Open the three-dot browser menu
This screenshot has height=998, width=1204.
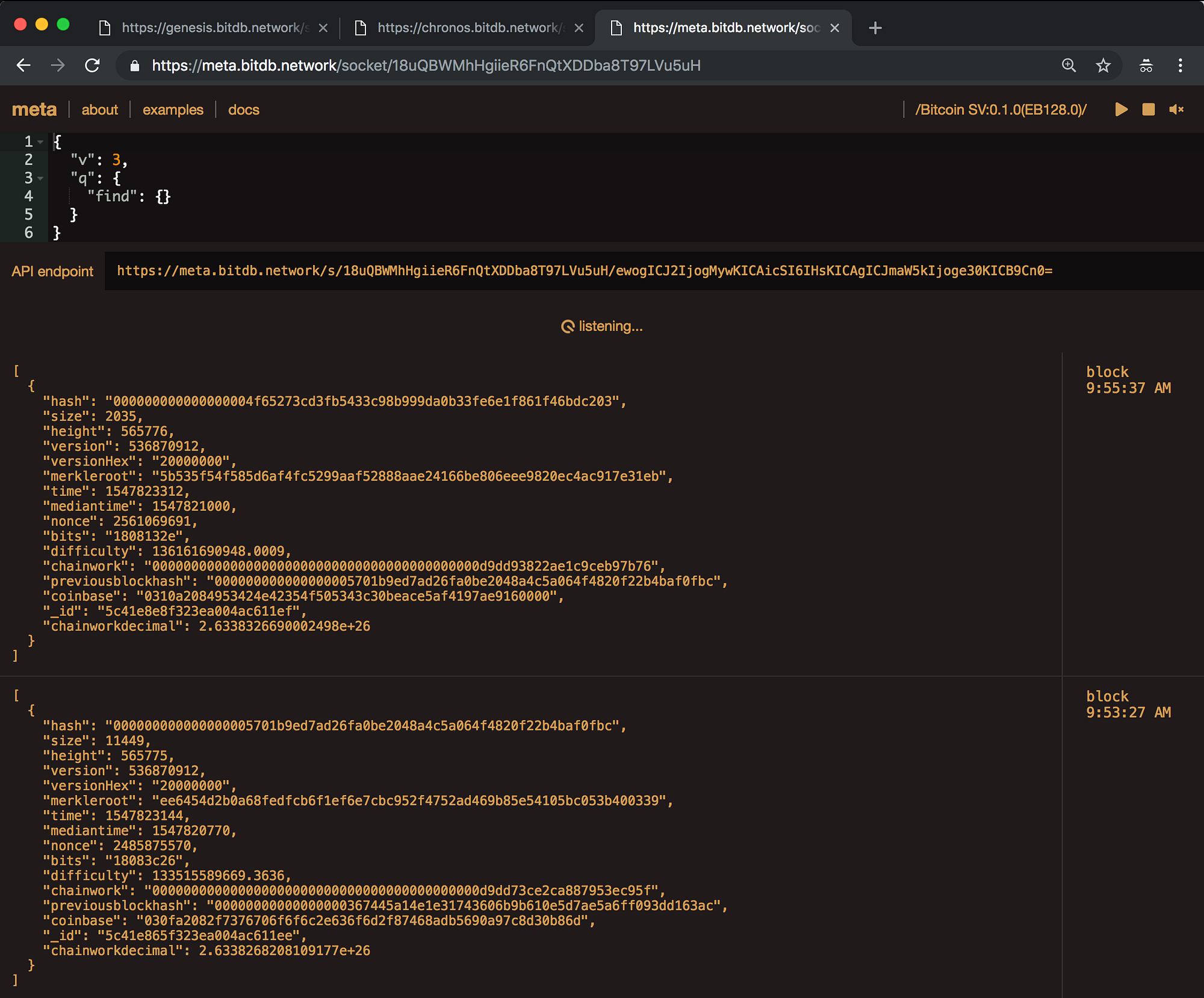point(1180,65)
